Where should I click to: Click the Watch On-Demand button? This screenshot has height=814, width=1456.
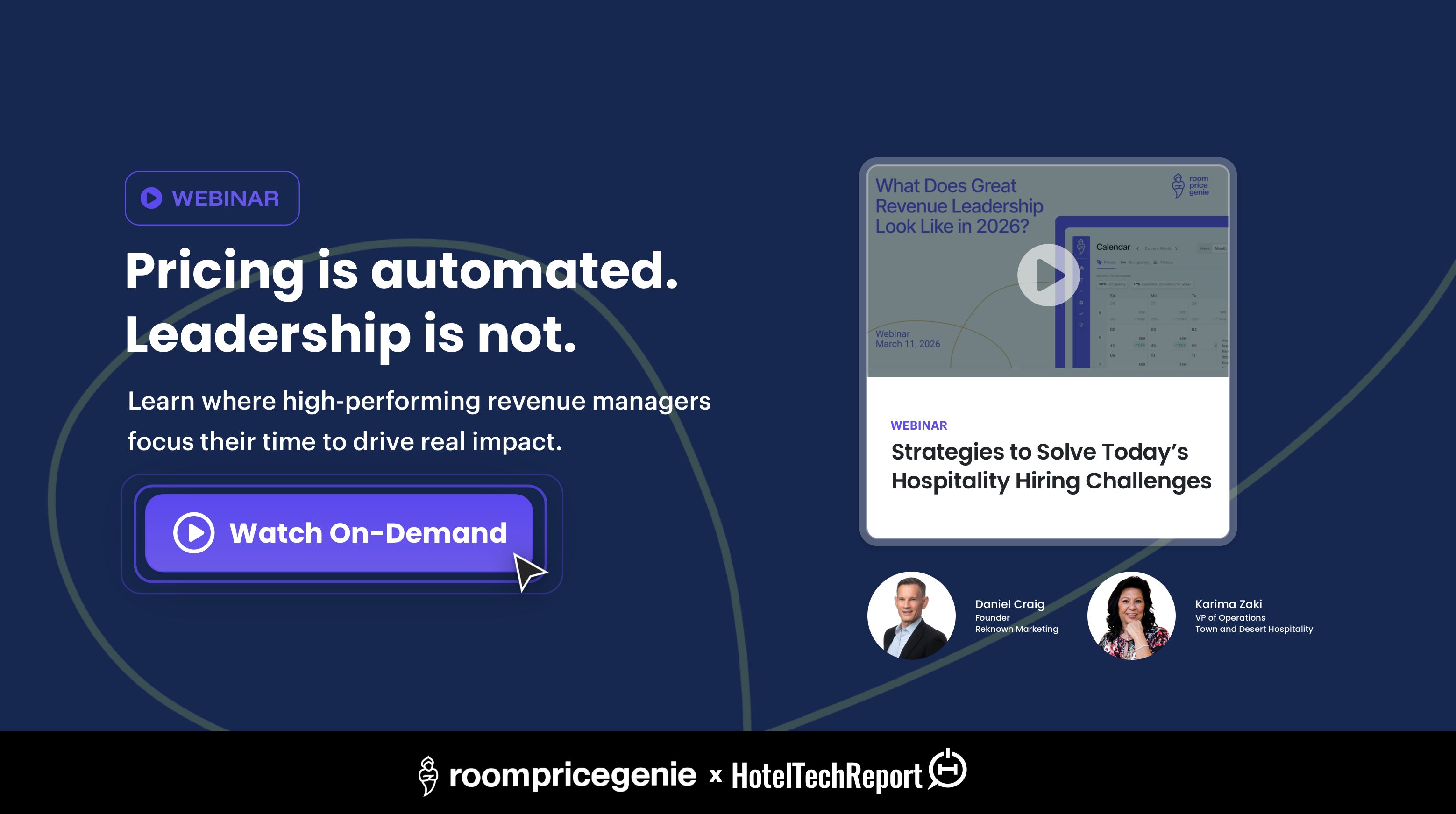339,533
